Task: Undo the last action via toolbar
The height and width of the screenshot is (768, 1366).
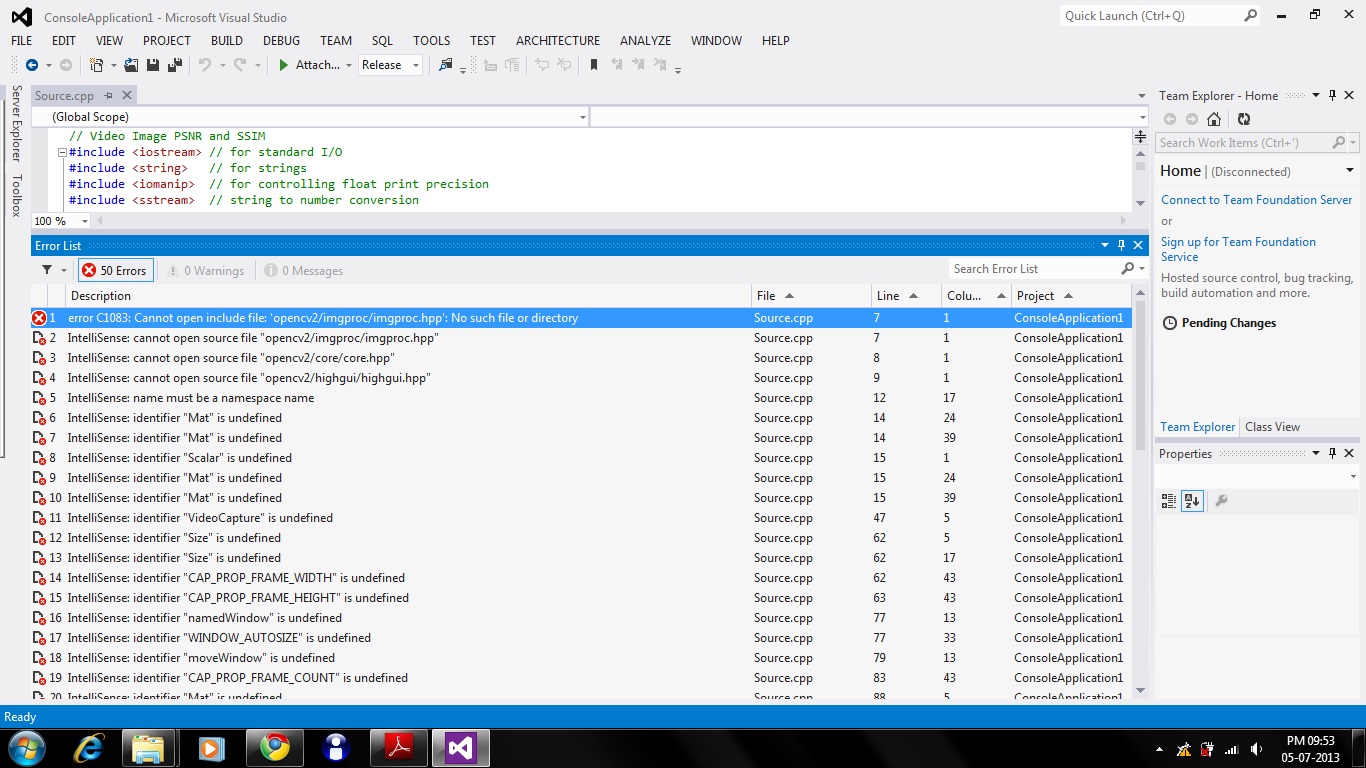Action: 205,65
